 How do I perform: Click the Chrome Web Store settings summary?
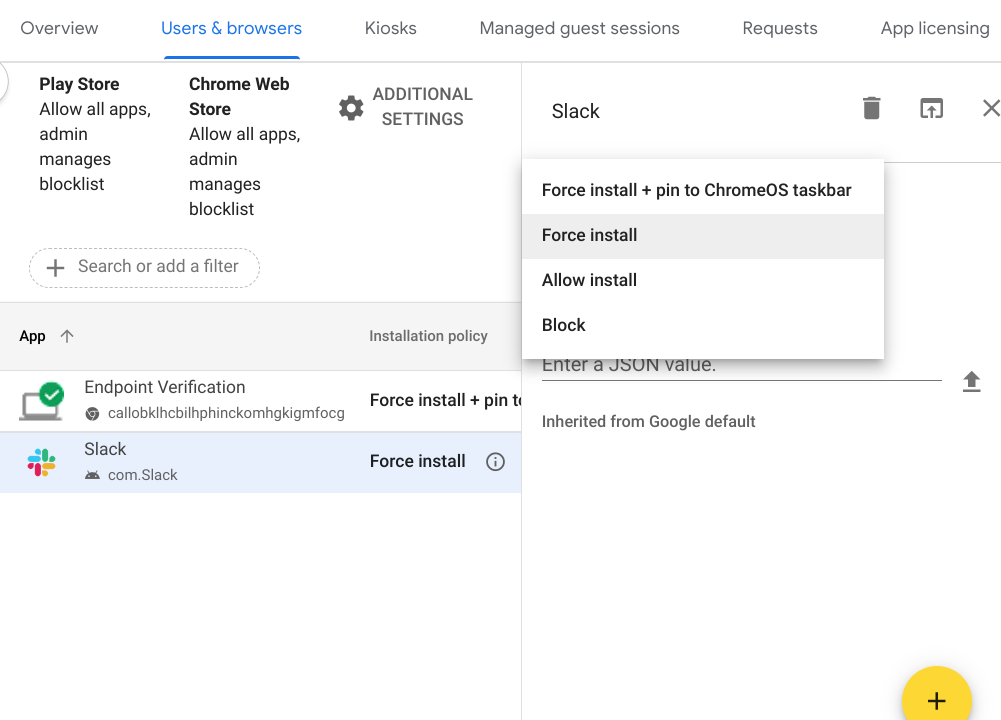(x=245, y=146)
